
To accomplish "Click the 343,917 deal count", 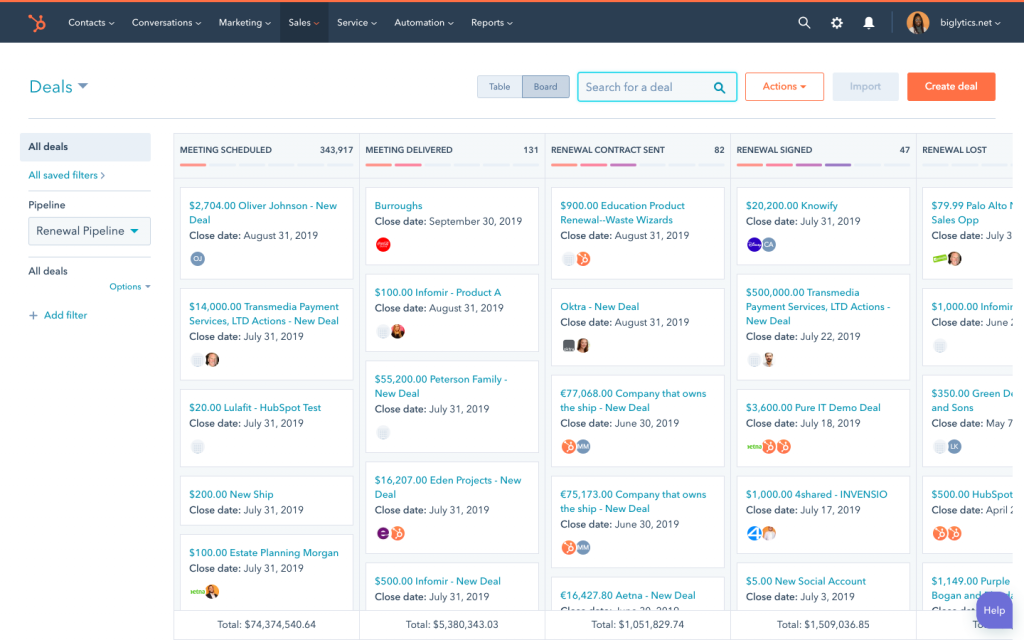I will pyautogui.click(x=336, y=150).
